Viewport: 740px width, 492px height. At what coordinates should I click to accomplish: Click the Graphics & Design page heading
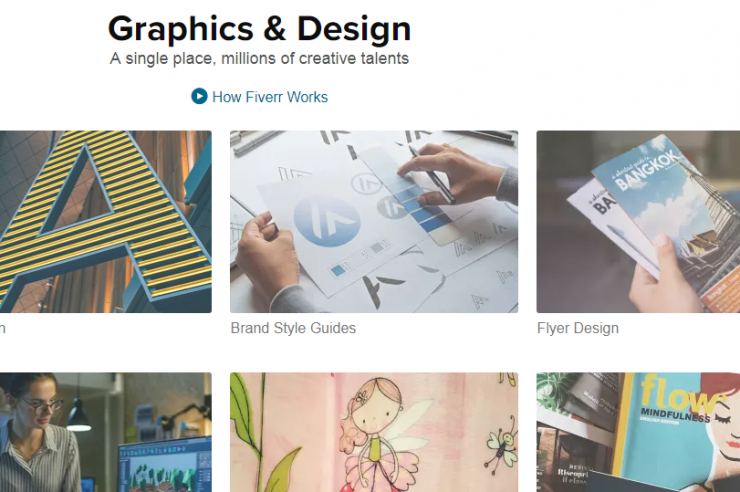click(259, 28)
